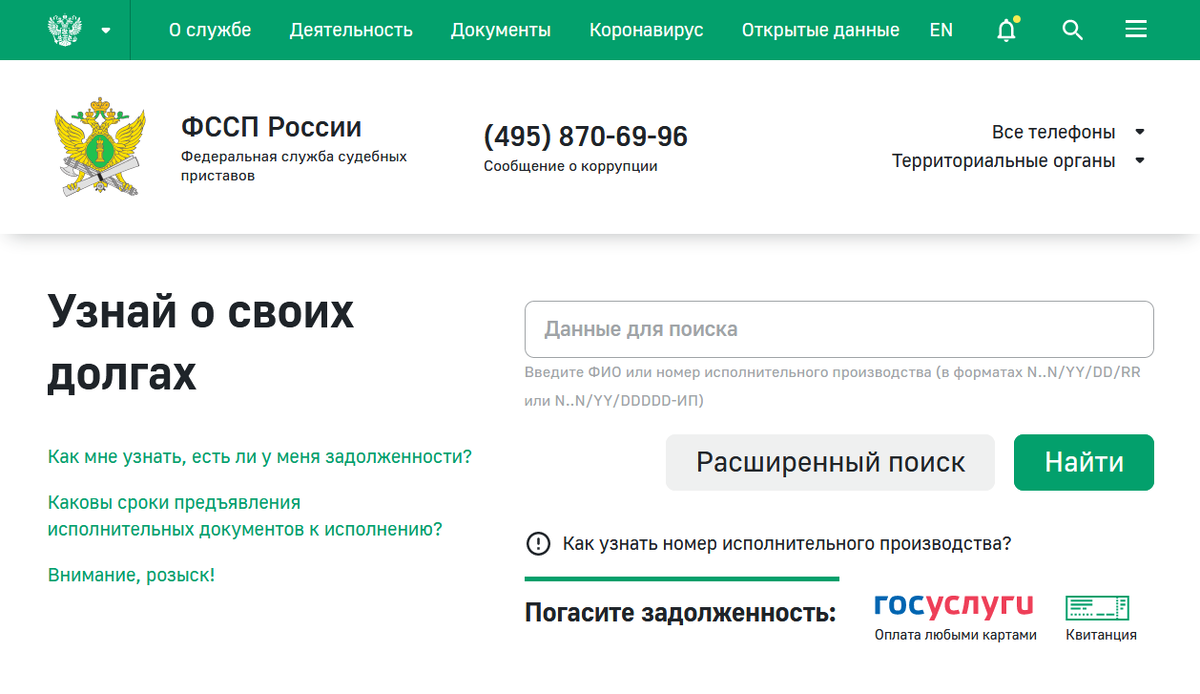Expand the Все телефоны dropdown
1200x694 pixels.
pos(1068,132)
